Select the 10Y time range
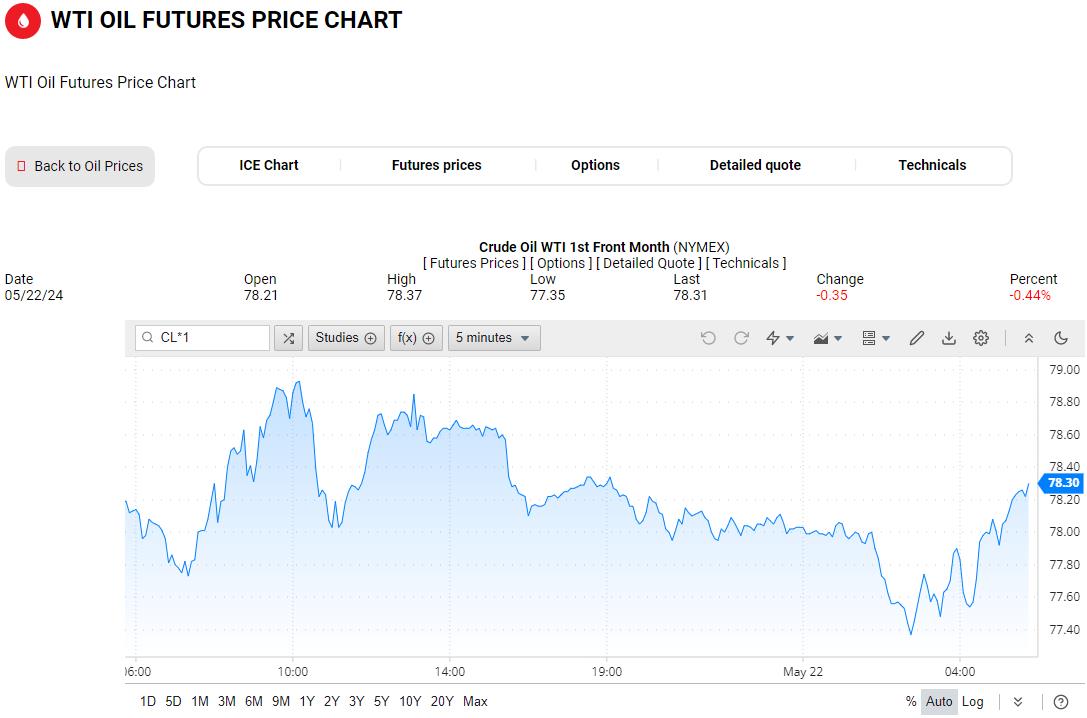Screen dimensions: 1087x718 click(410, 701)
